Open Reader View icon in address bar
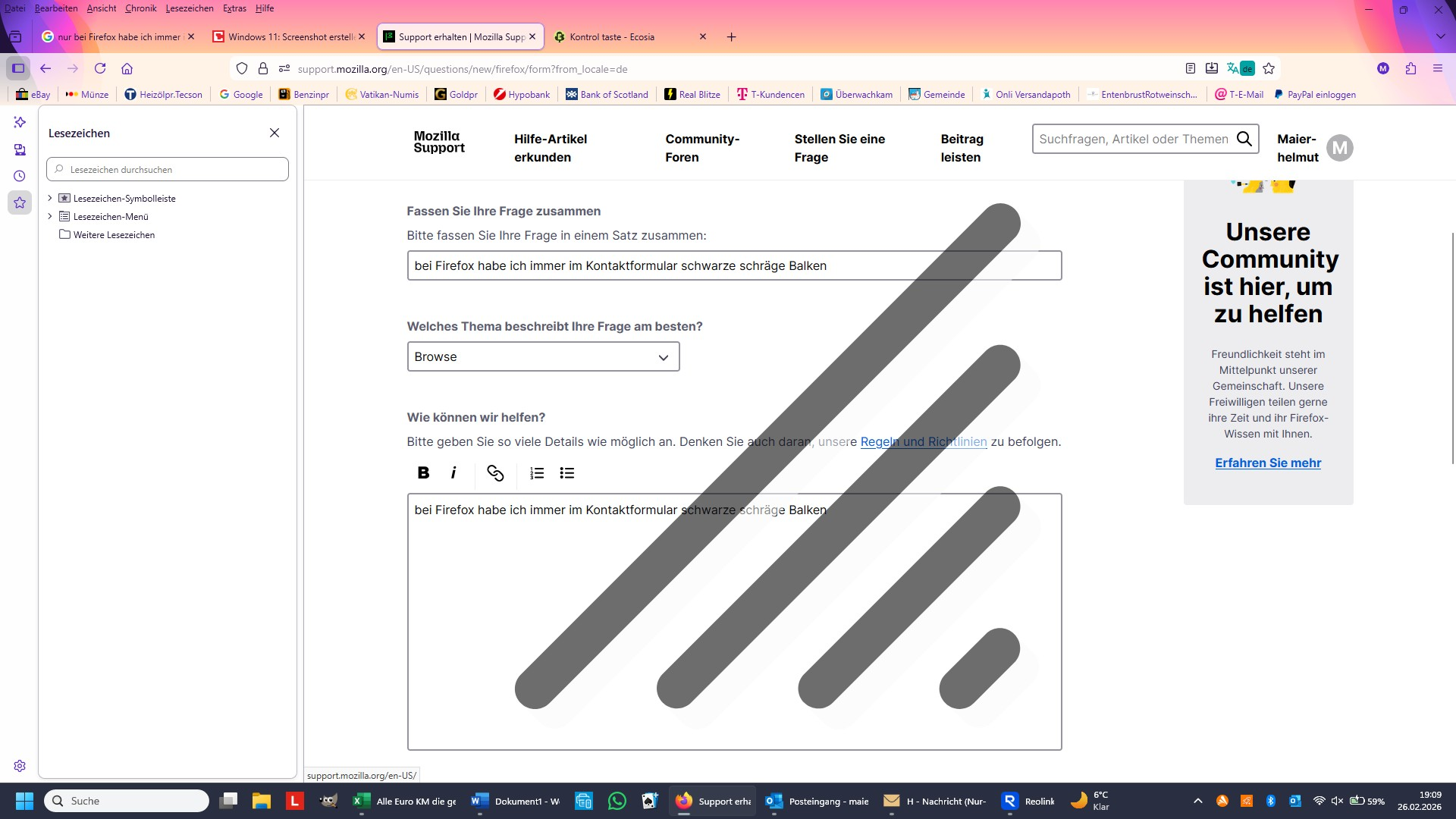The width and height of the screenshot is (1456, 819). click(1191, 69)
